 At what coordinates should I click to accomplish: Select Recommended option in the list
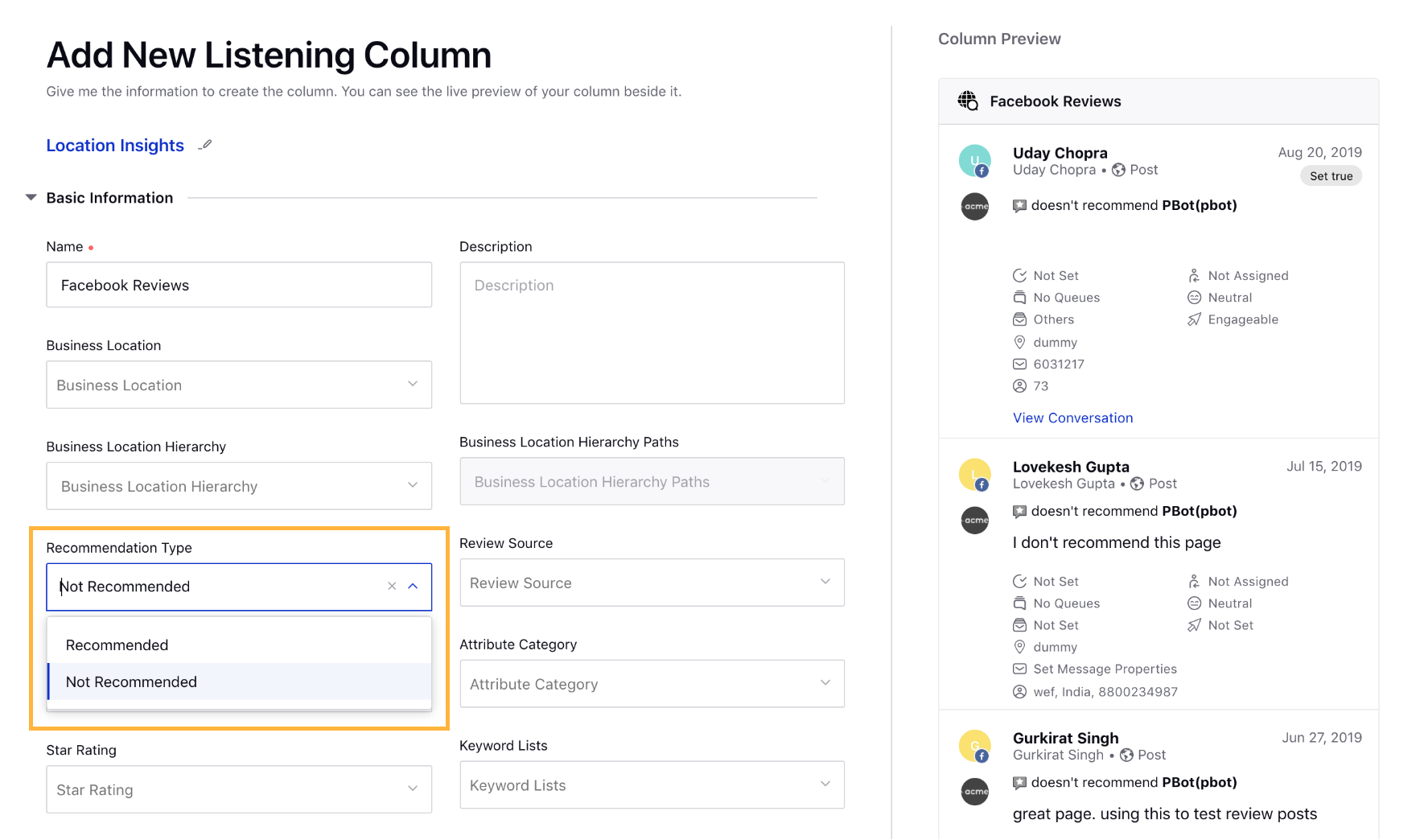click(239, 645)
